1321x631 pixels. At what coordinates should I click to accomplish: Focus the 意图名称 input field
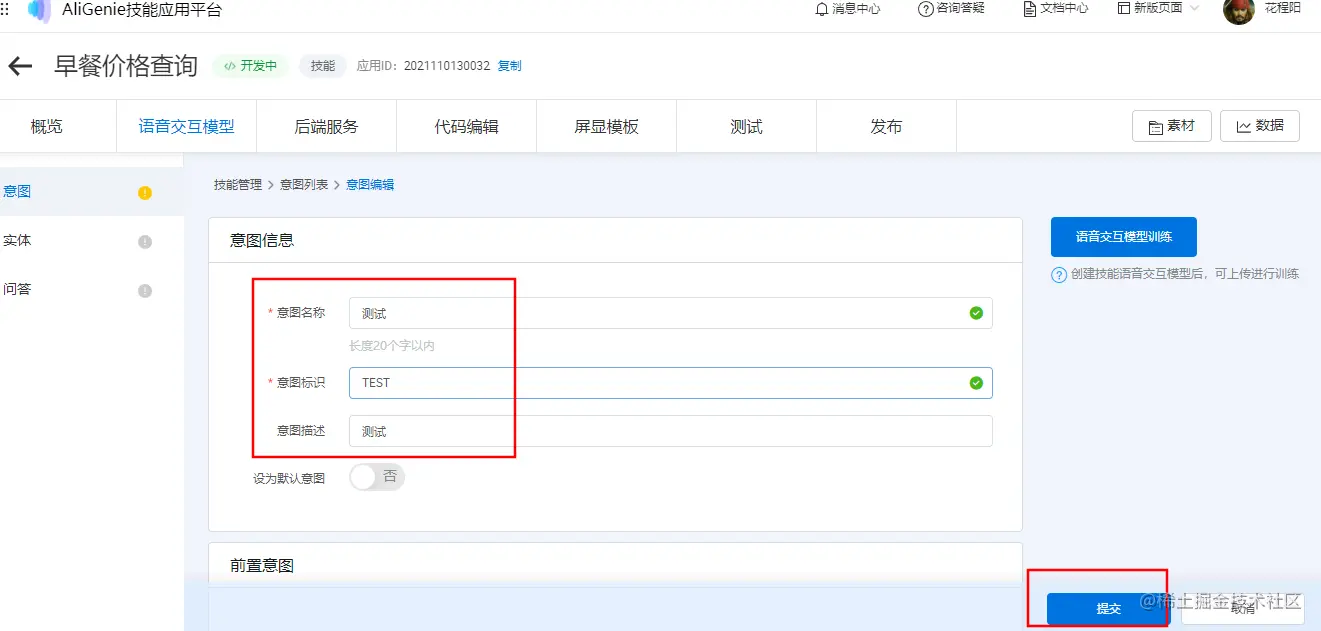(671, 313)
